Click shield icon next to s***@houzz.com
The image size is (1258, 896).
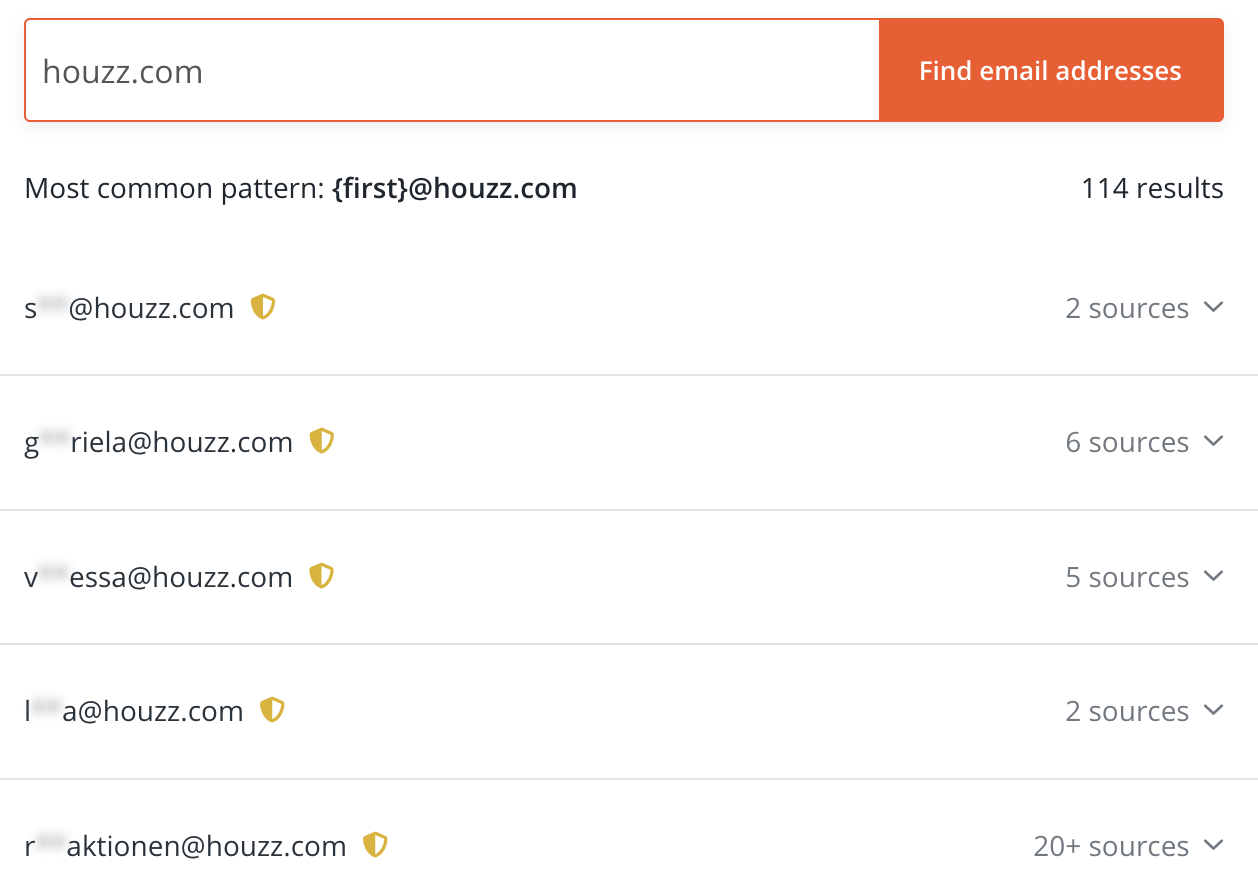(263, 307)
